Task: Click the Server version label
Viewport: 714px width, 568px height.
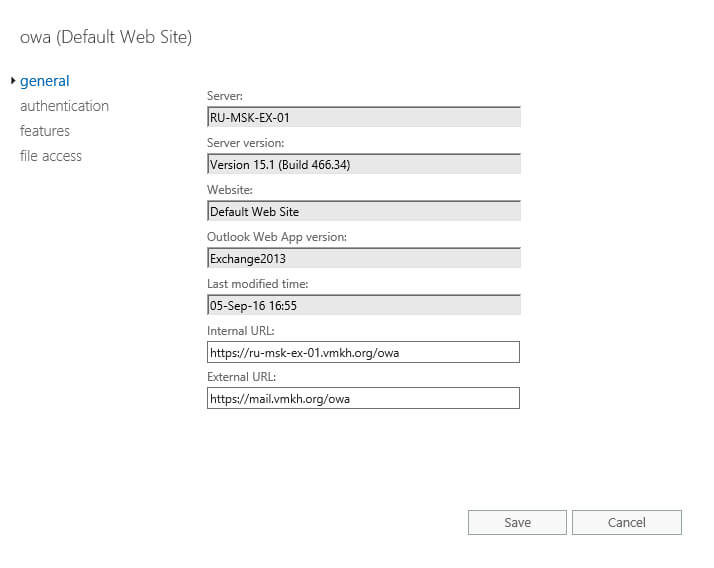Action: coord(245,143)
